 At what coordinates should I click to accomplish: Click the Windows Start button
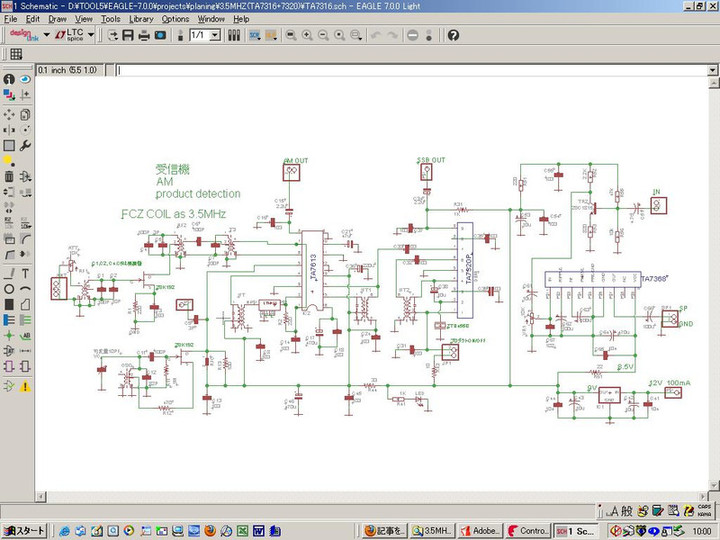24,530
